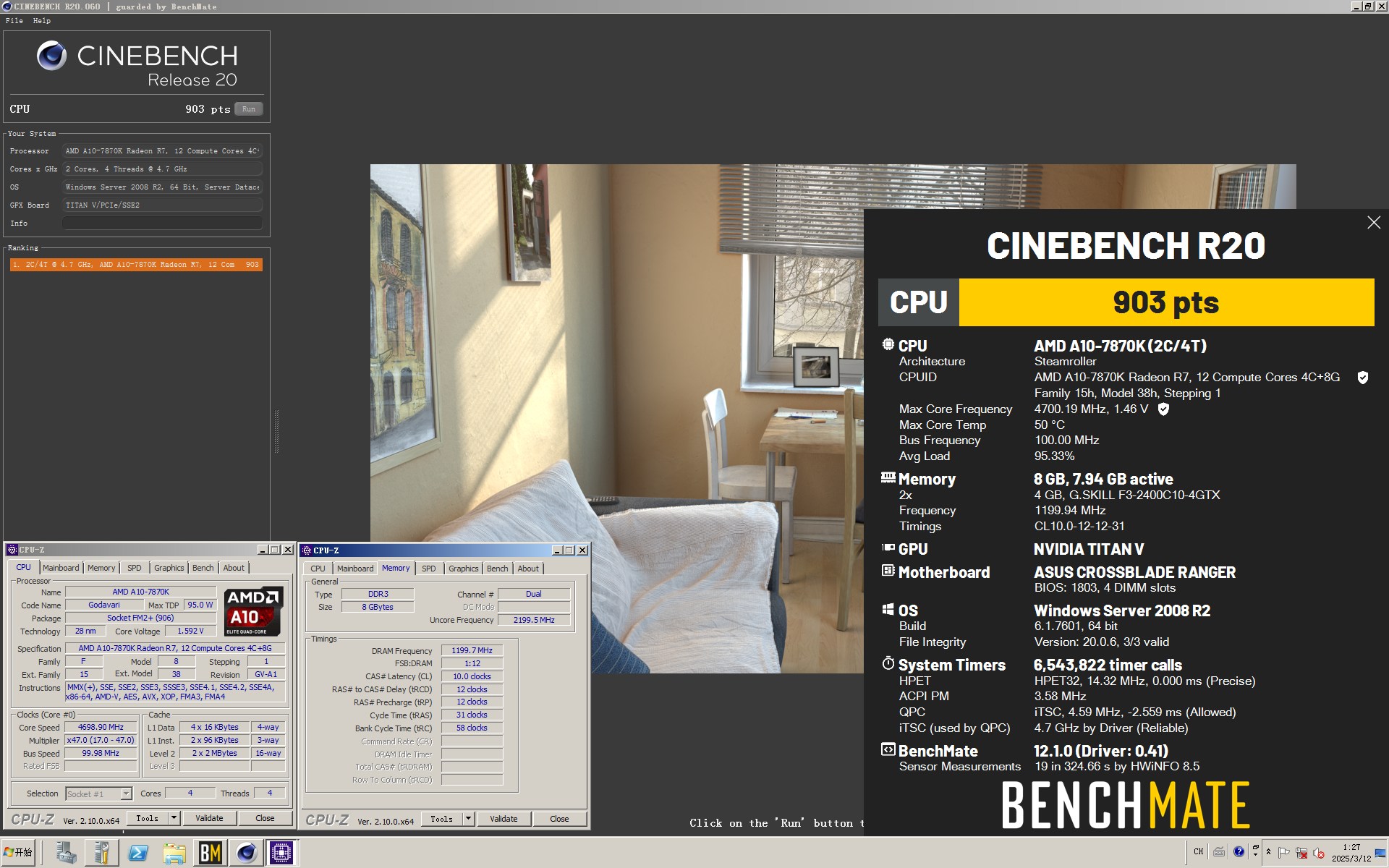Viewport: 1389px width, 868px height.
Task: Click the Processor field in Your System
Action: click(x=162, y=150)
